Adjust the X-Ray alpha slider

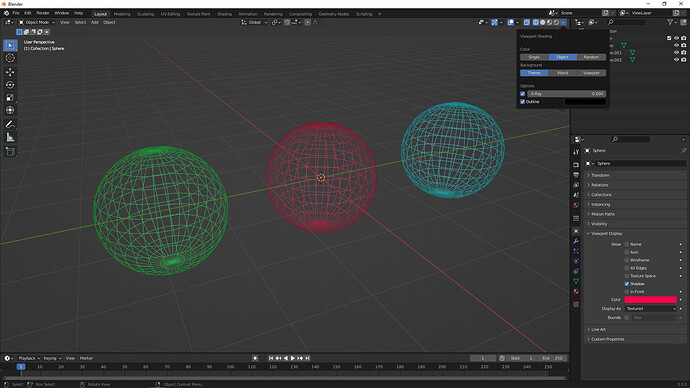click(x=567, y=94)
